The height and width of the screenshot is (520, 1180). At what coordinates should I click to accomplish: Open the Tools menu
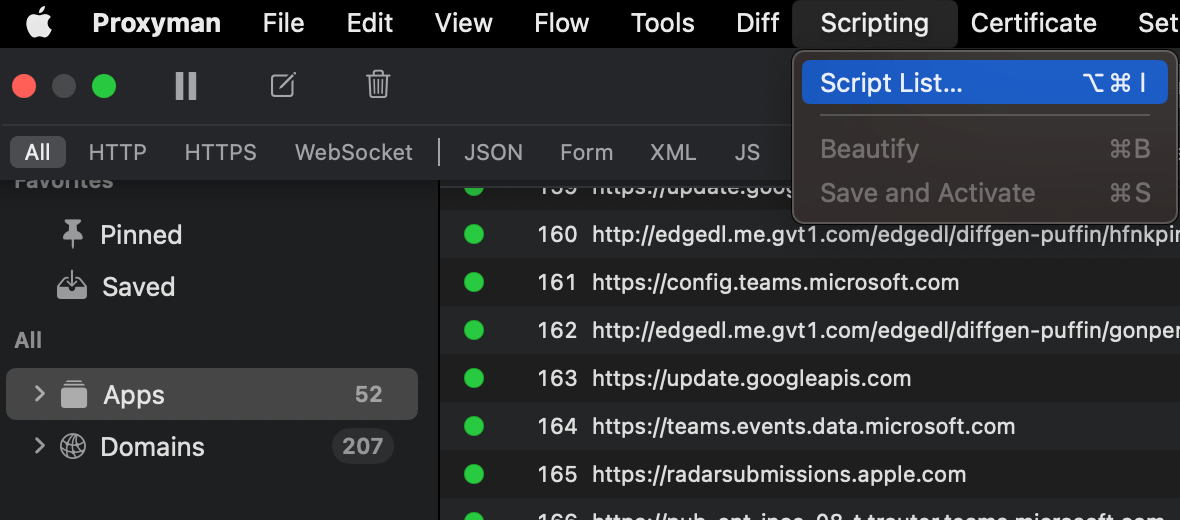click(662, 23)
